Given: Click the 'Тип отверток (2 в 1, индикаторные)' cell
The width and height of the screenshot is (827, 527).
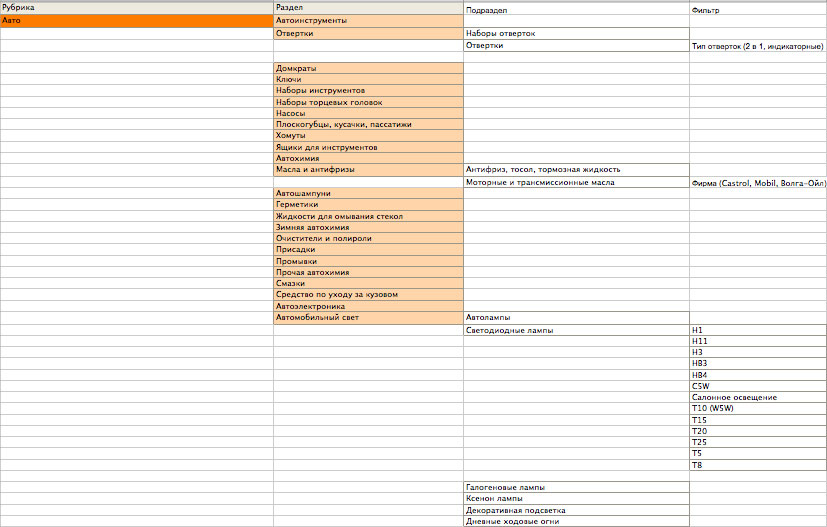Looking at the screenshot, I should tap(757, 46).
